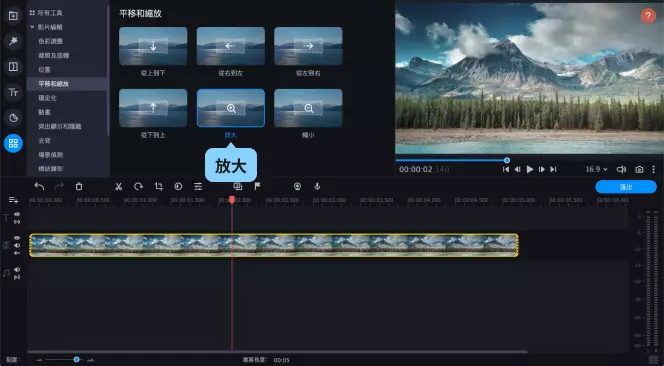Split clip with the scissors icon

click(x=119, y=186)
